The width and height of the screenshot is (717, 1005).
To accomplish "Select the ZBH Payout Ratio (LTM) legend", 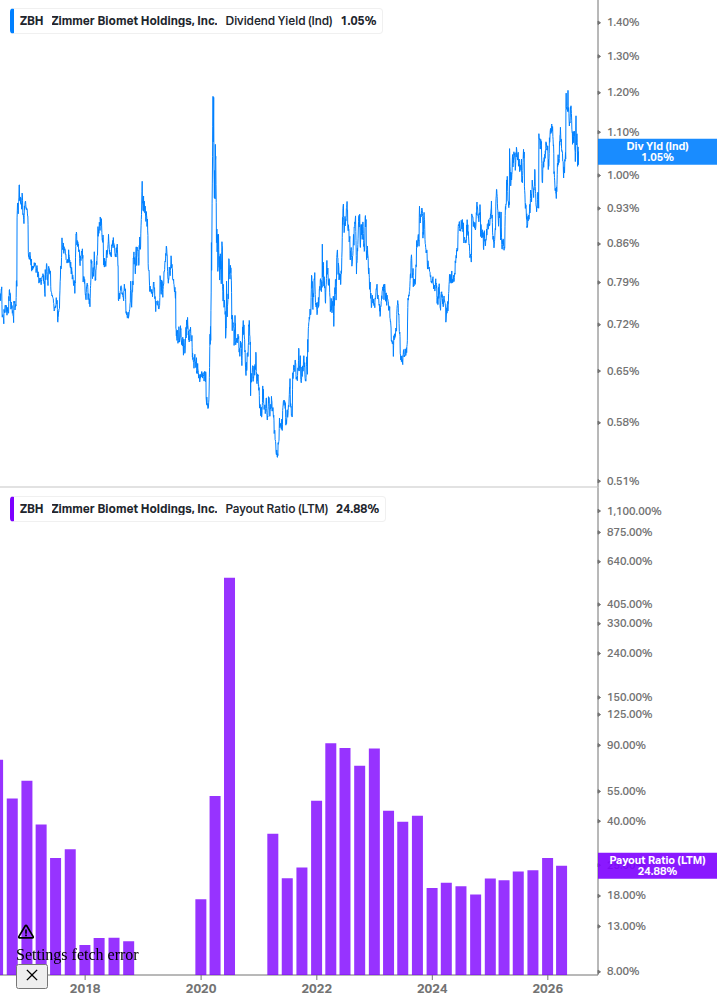I will 199,509.
